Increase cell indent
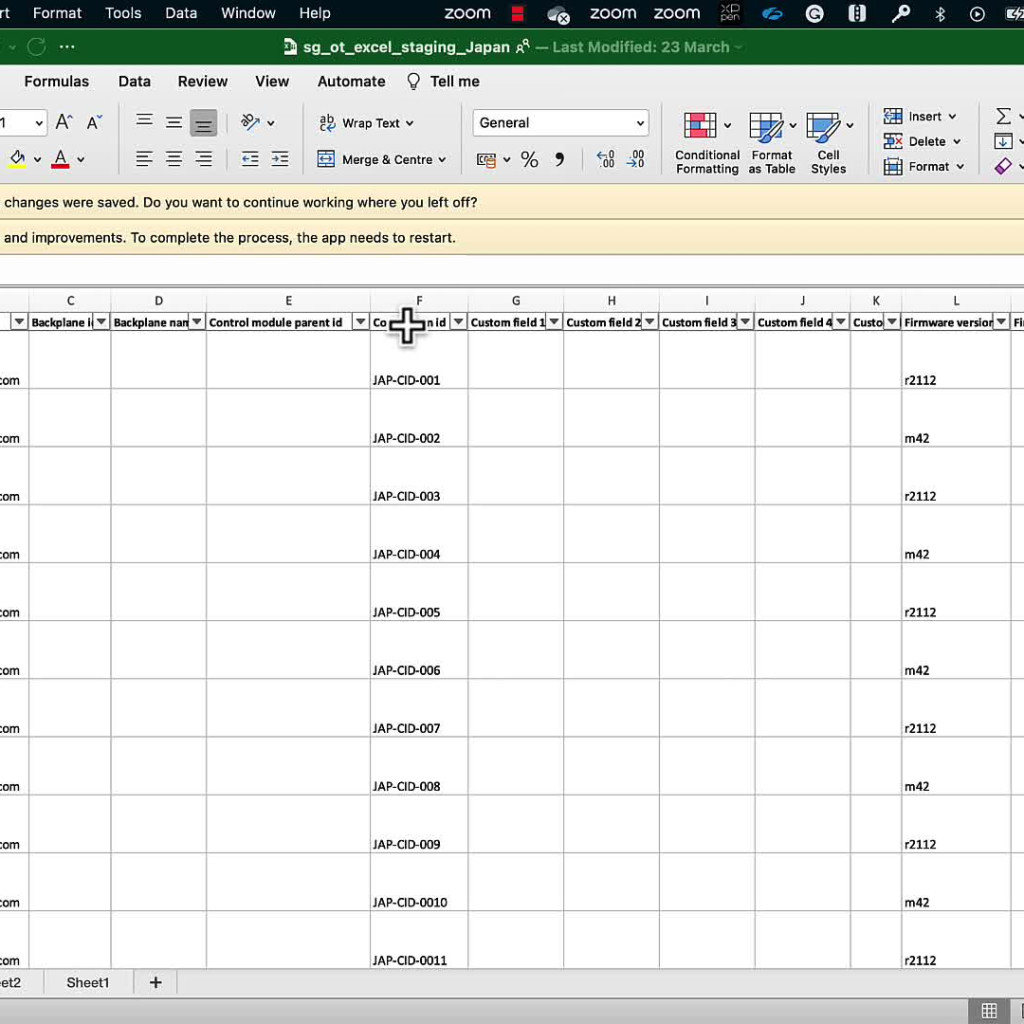This screenshot has width=1024, height=1024. point(280,159)
